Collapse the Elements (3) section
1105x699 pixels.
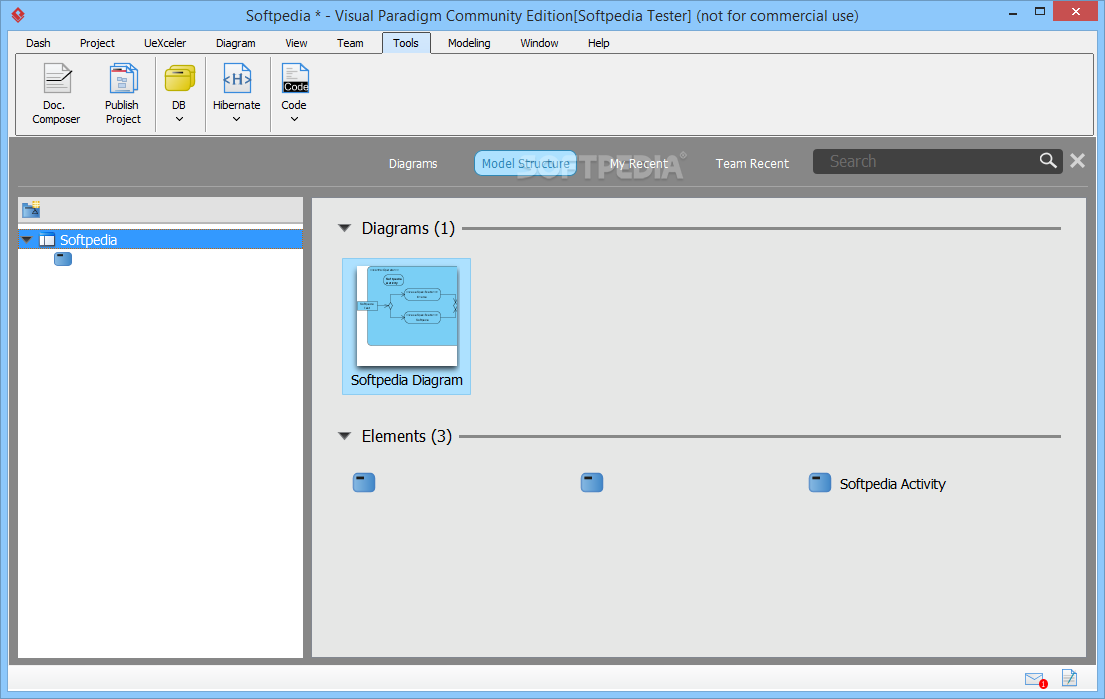[345, 435]
